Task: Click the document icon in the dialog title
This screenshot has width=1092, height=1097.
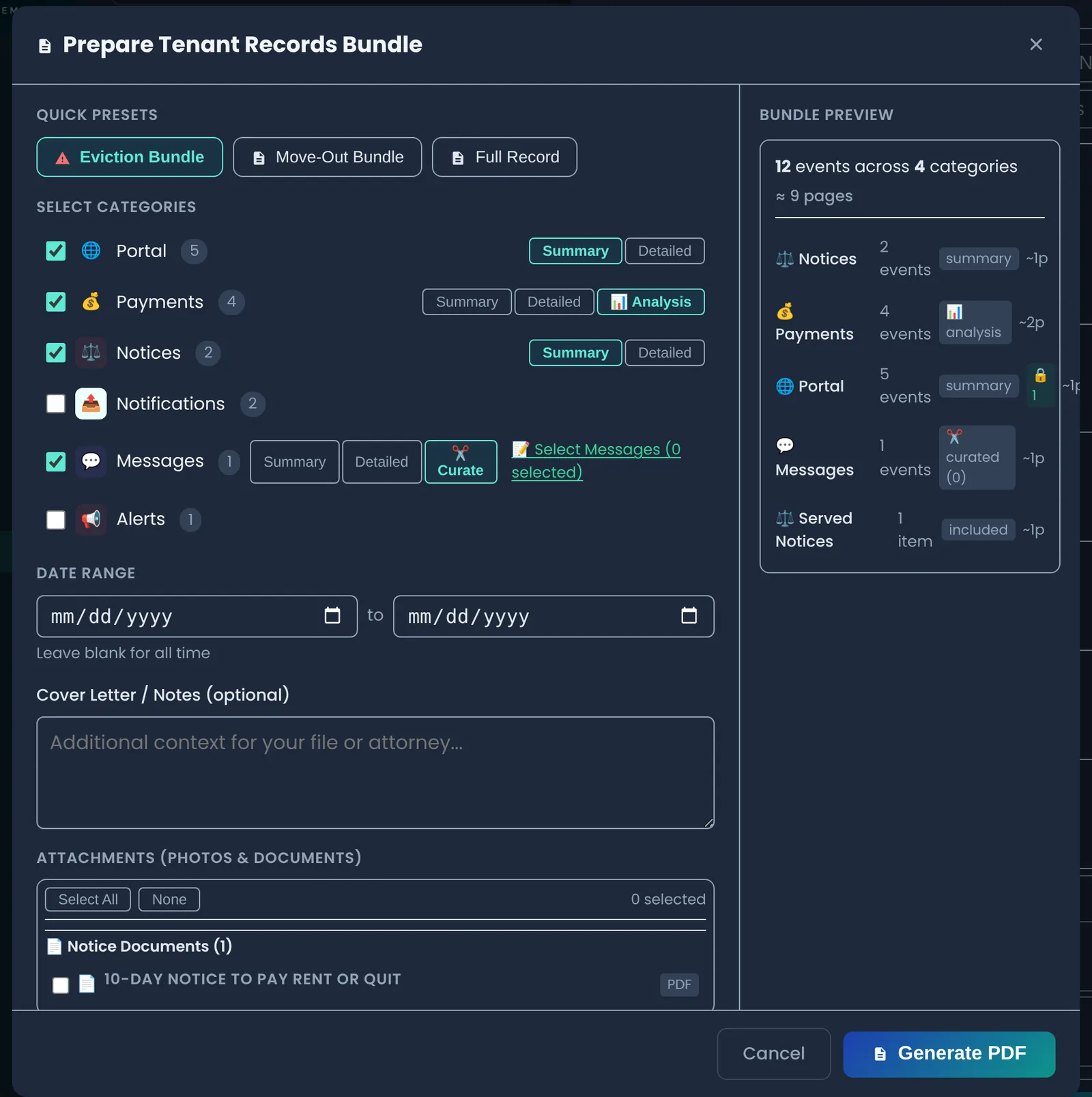Action: pyautogui.click(x=45, y=46)
